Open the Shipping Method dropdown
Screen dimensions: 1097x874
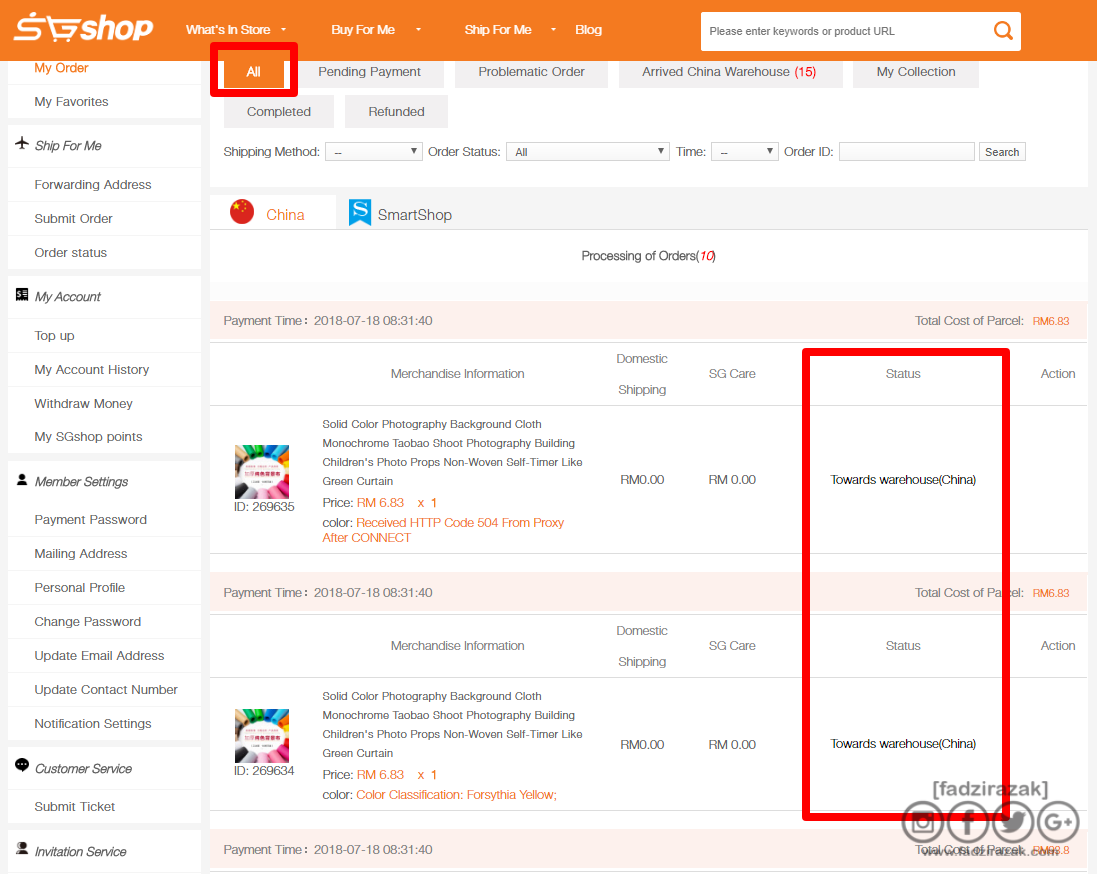coord(374,152)
